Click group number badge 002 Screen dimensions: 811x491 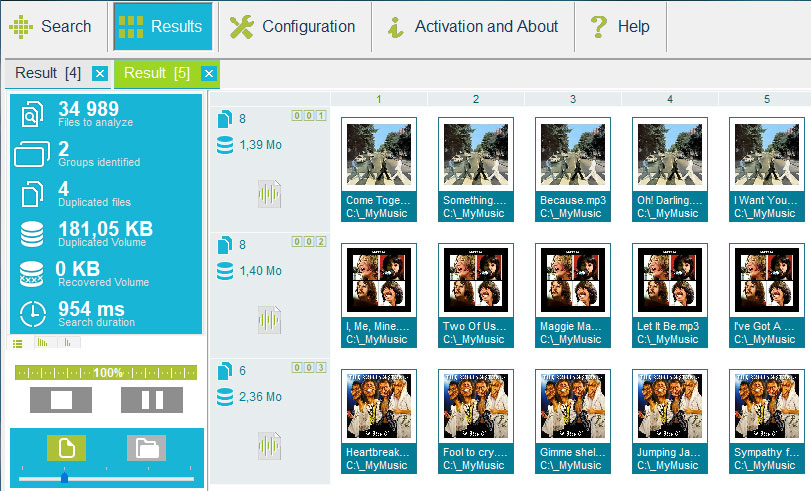(x=309, y=242)
